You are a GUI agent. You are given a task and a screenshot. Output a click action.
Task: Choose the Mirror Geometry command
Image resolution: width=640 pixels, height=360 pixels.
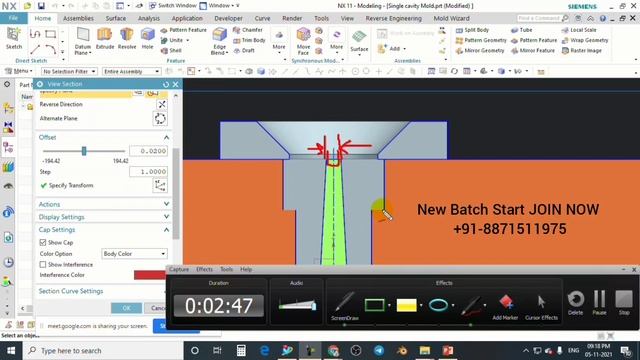click(480, 51)
